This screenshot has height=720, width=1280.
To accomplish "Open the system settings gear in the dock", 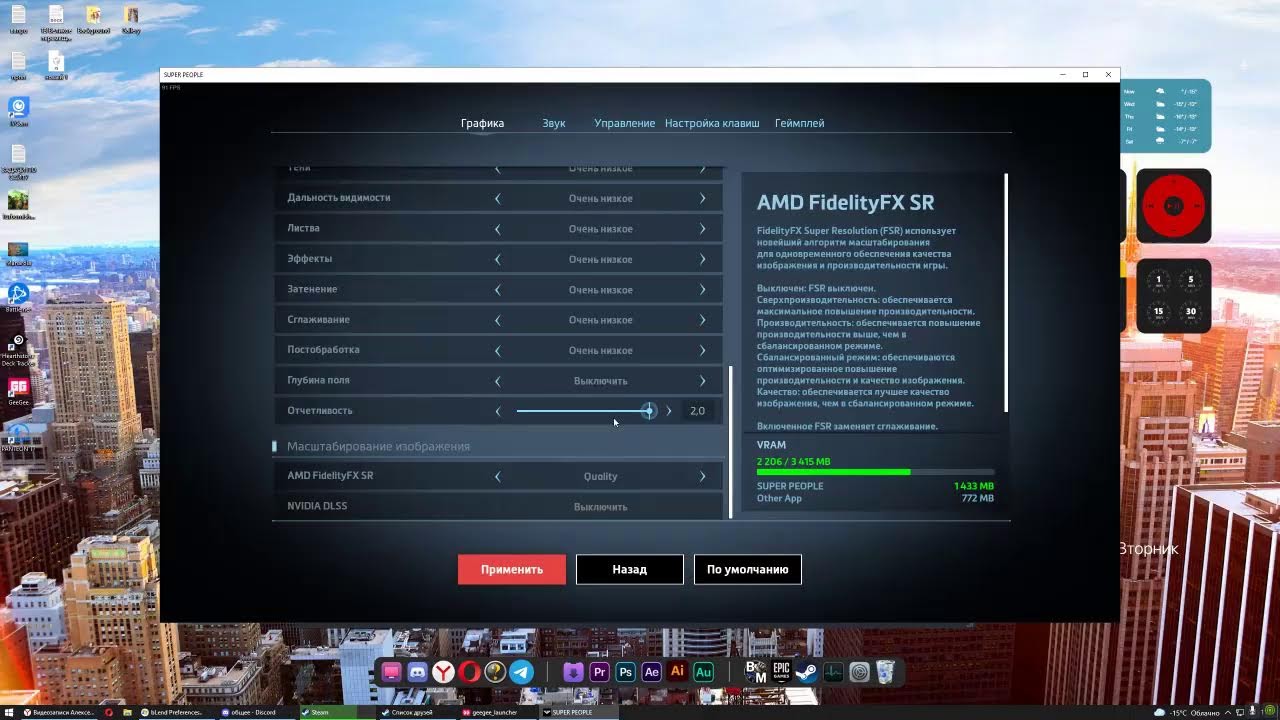I will 859,673.
